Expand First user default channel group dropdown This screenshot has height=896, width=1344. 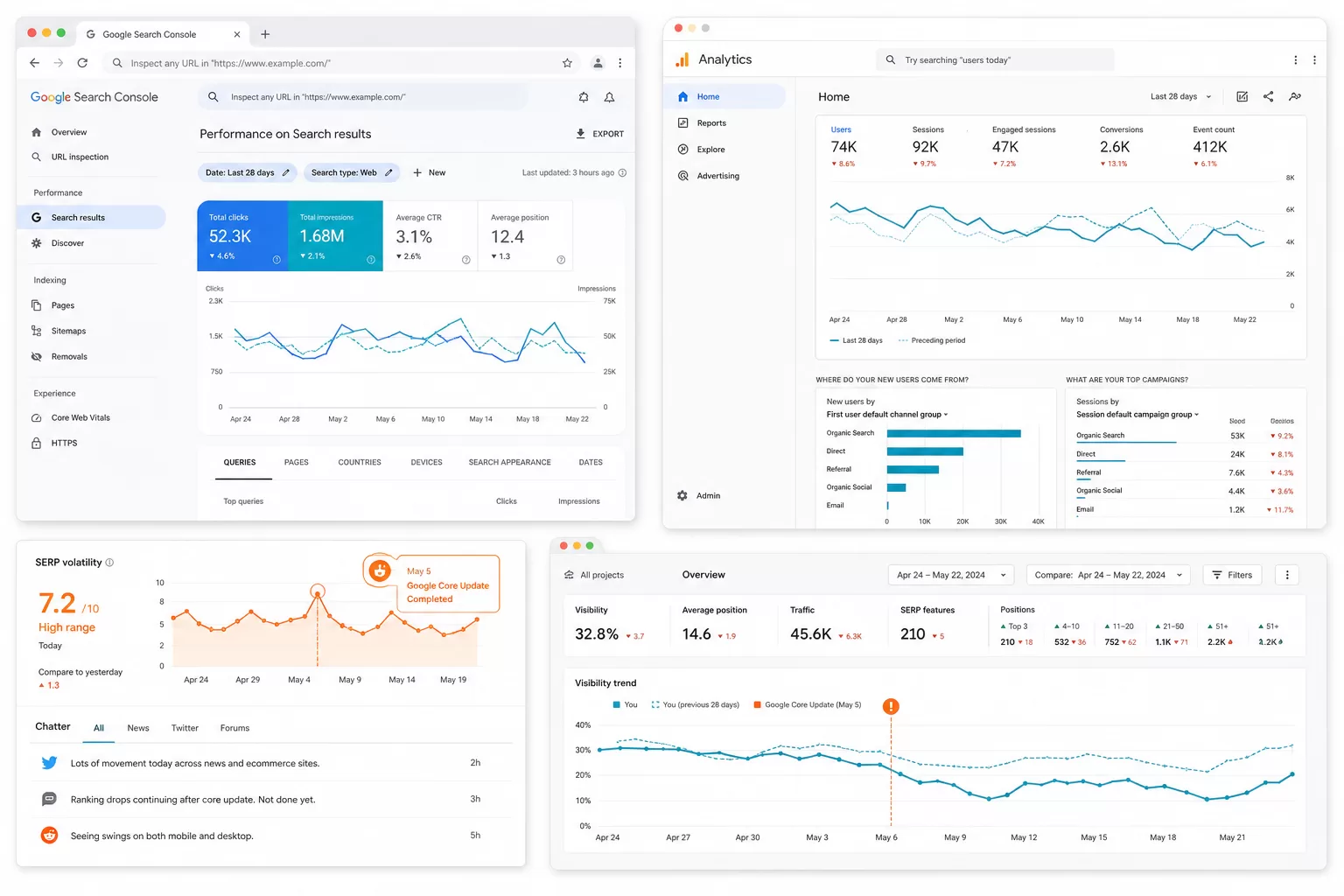(x=887, y=415)
